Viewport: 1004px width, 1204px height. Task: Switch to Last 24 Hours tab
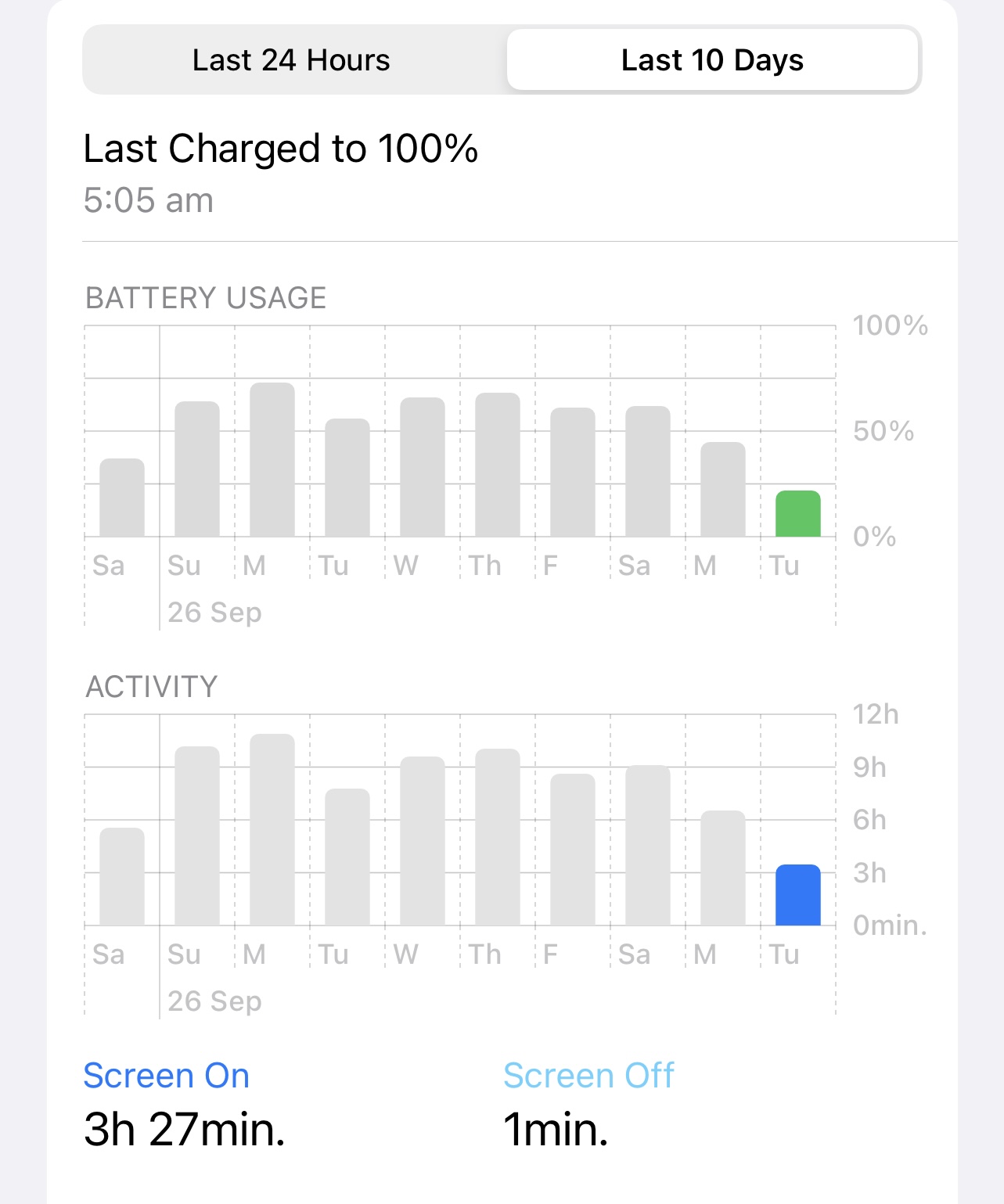coord(291,60)
